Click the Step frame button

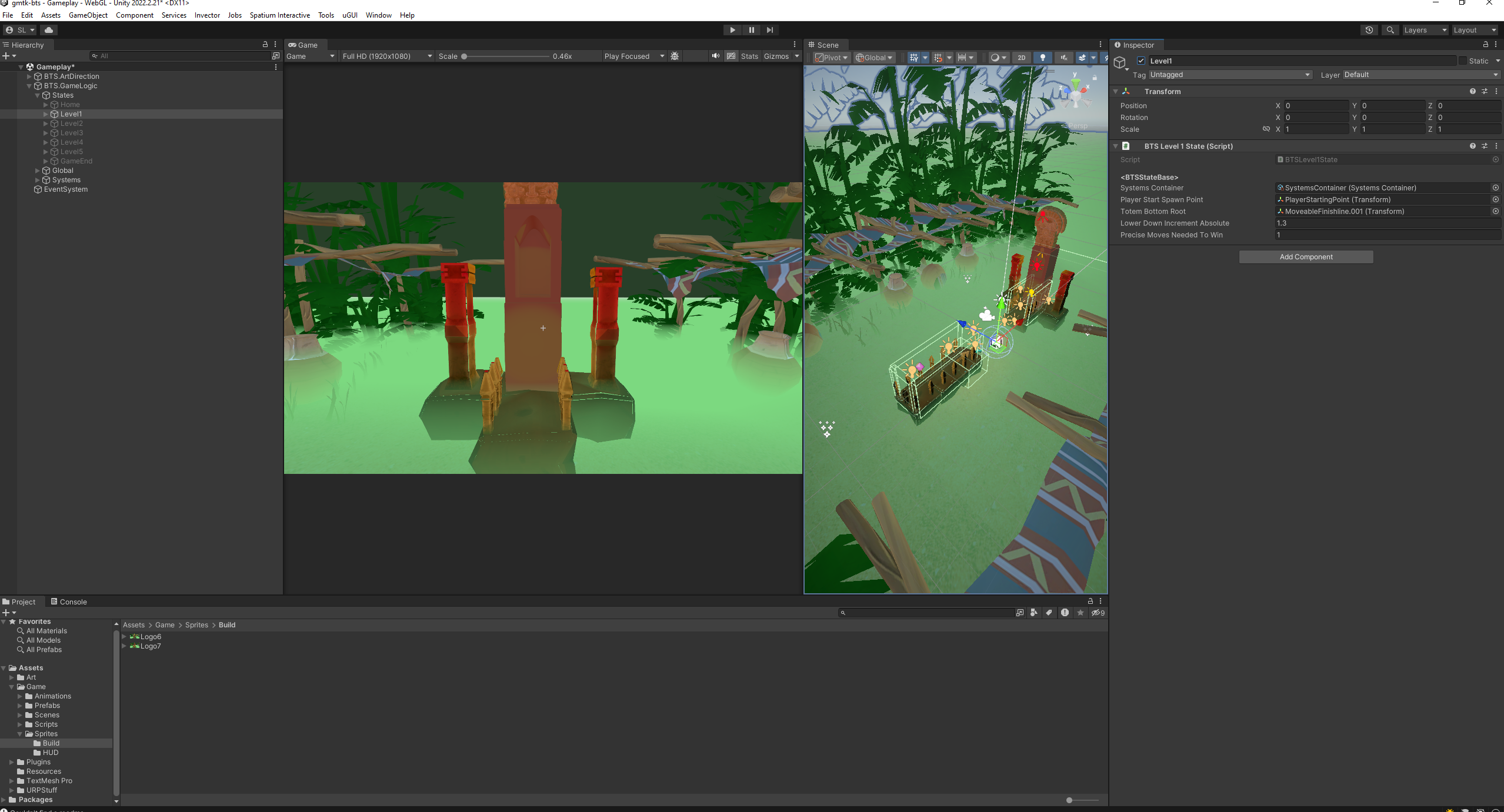tap(769, 30)
